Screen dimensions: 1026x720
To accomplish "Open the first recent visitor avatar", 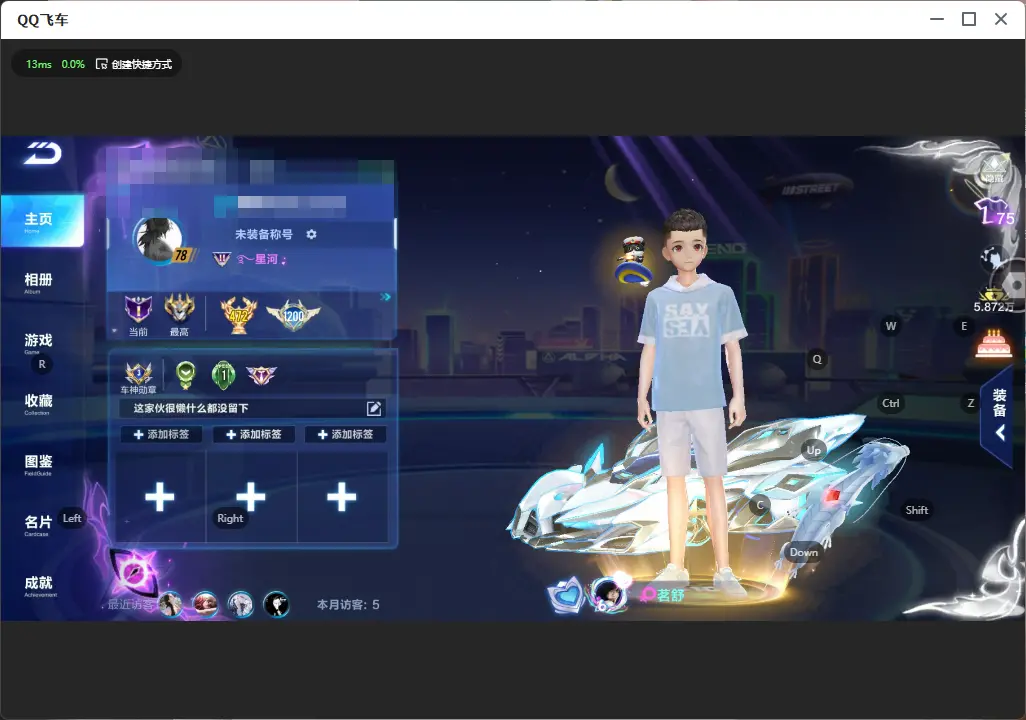I will 171,604.
